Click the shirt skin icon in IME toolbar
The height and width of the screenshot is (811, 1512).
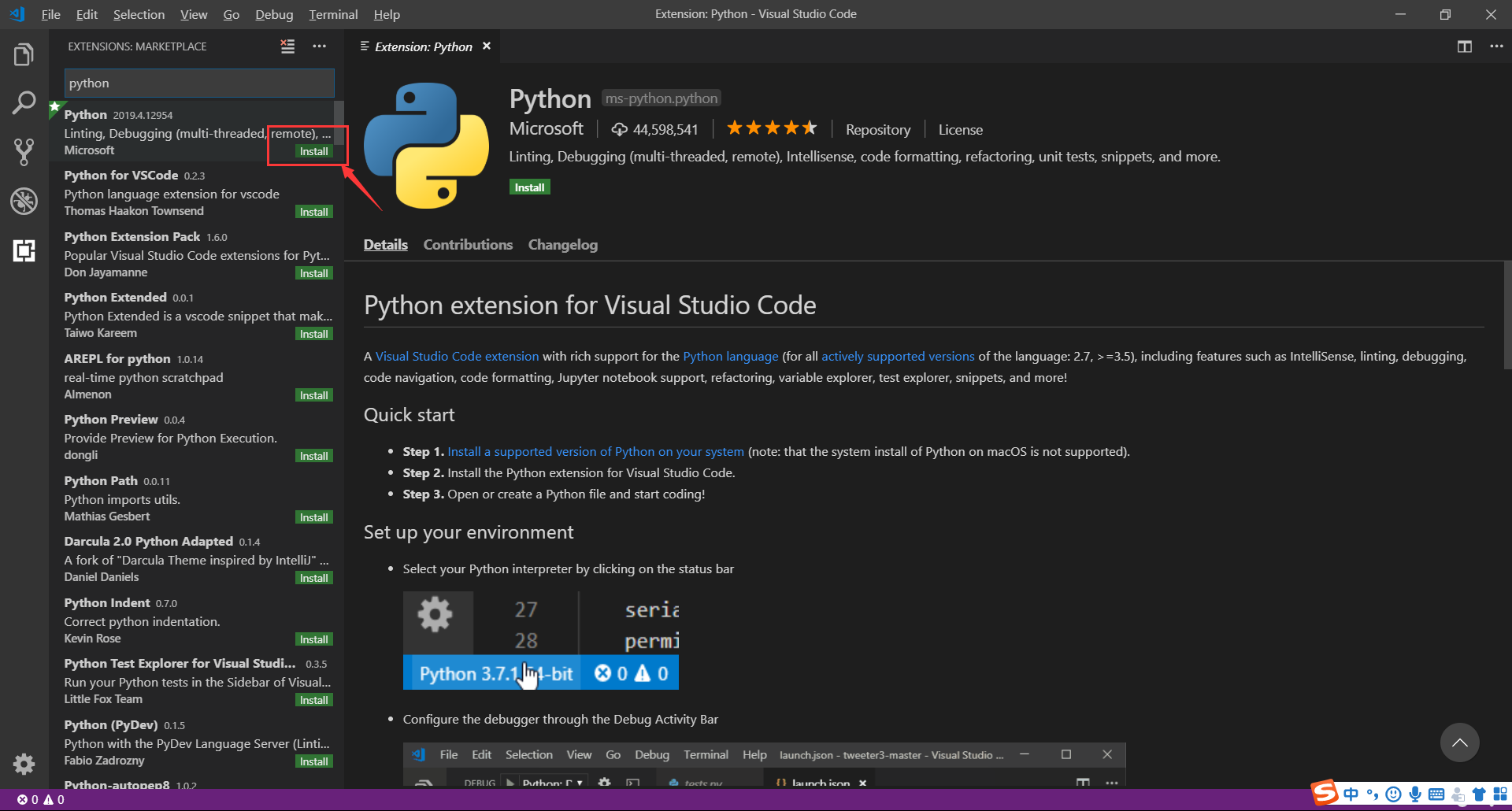1479,794
